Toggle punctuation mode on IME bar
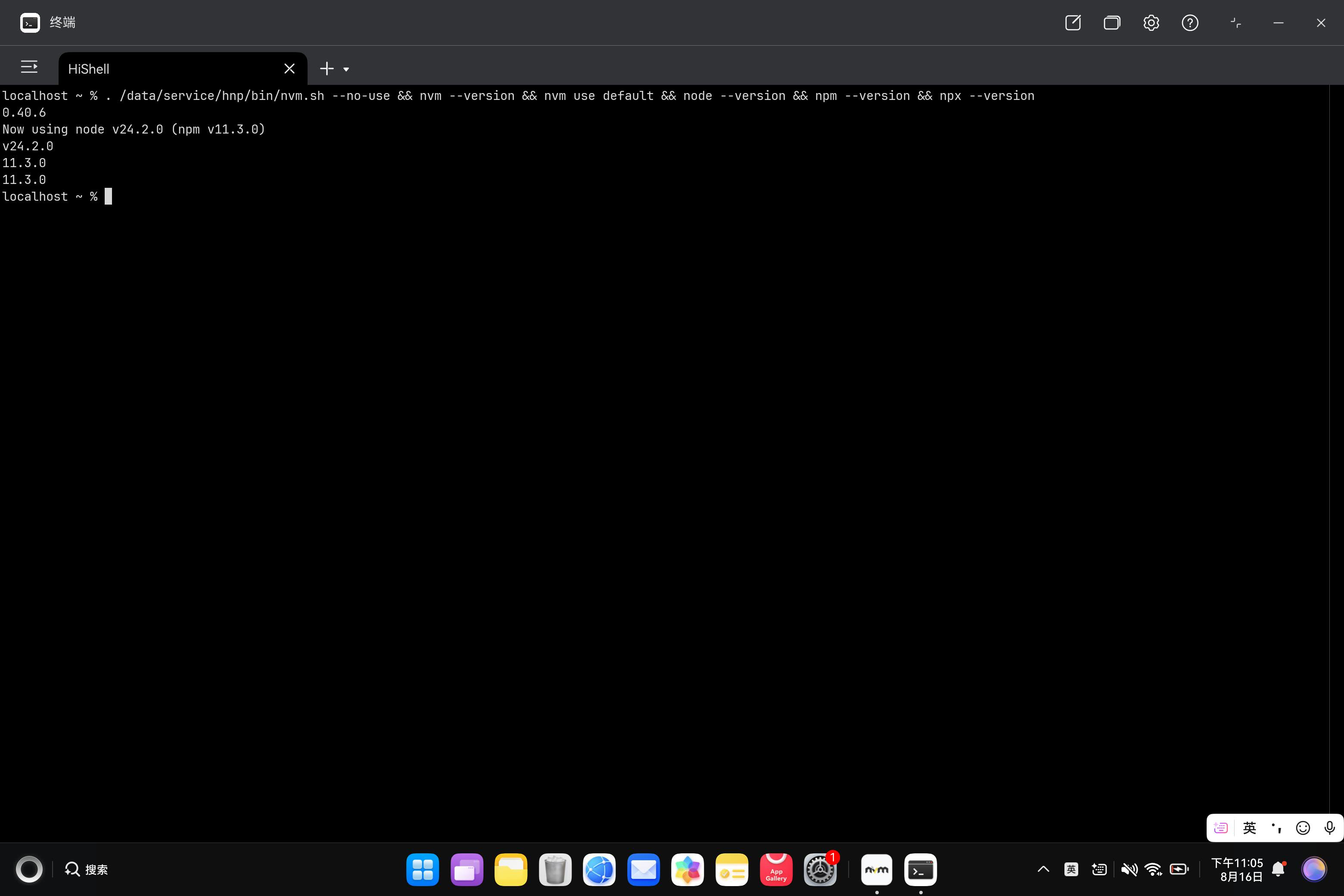The image size is (1344, 896). click(1276, 828)
